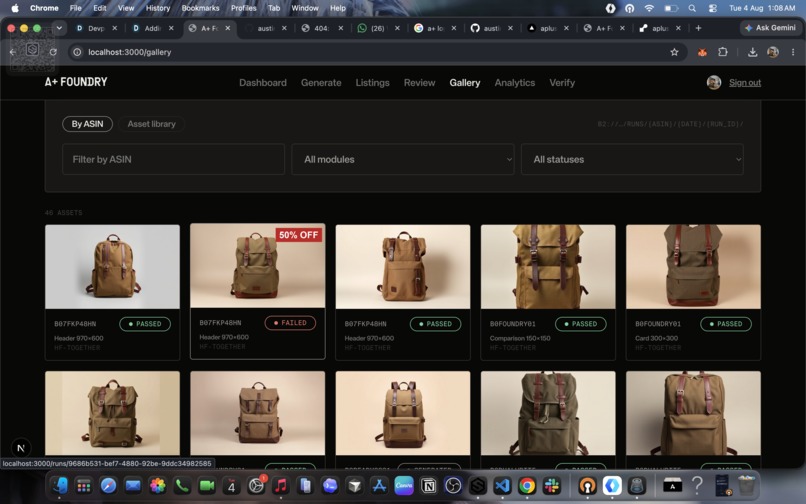This screenshot has width=806, height=504.
Task: Open OBS from the dock
Action: click(453, 485)
